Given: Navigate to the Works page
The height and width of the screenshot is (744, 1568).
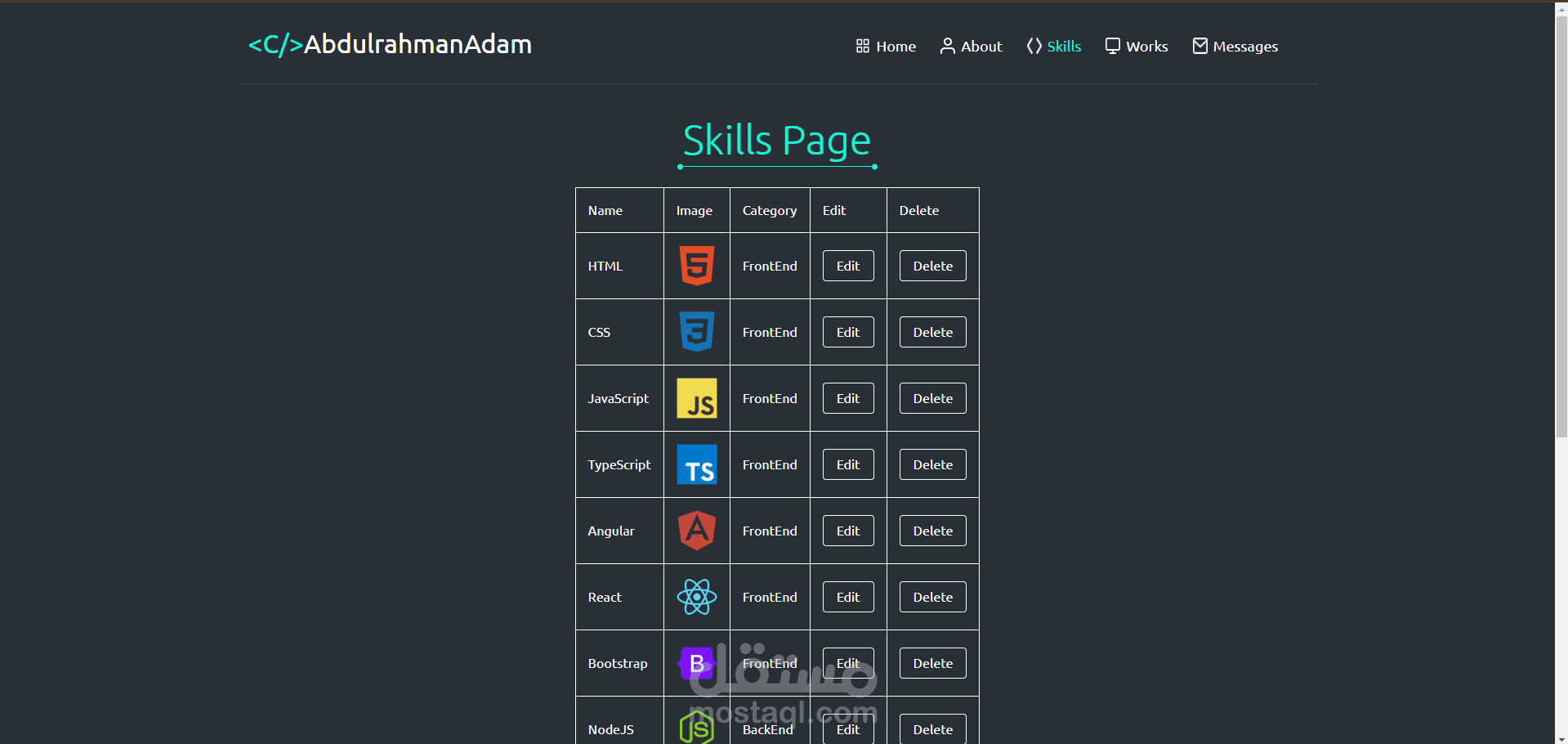Looking at the screenshot, I should tap(1137, 46).
